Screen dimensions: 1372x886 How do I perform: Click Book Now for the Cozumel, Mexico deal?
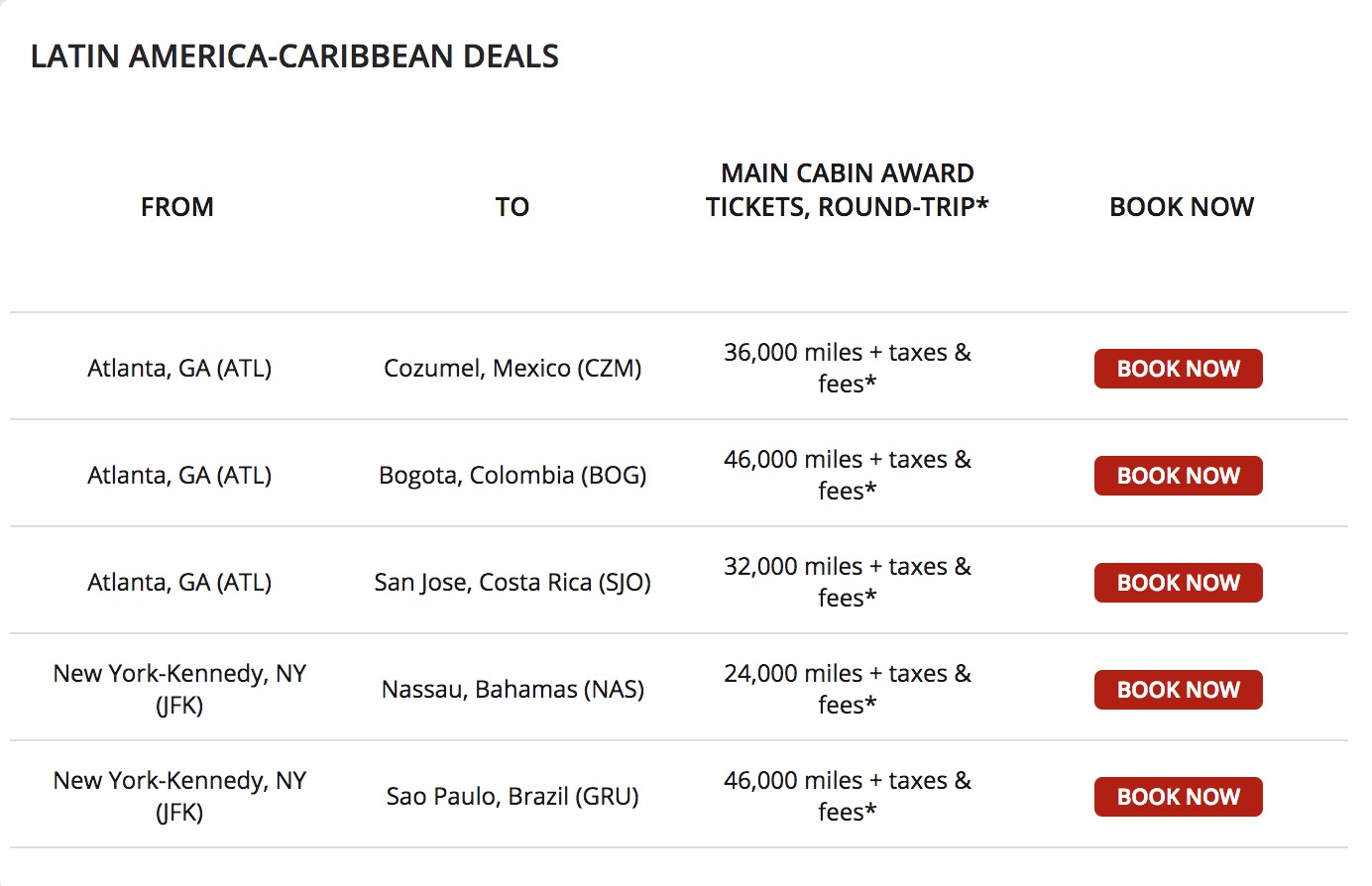(x=1178, y=369)
